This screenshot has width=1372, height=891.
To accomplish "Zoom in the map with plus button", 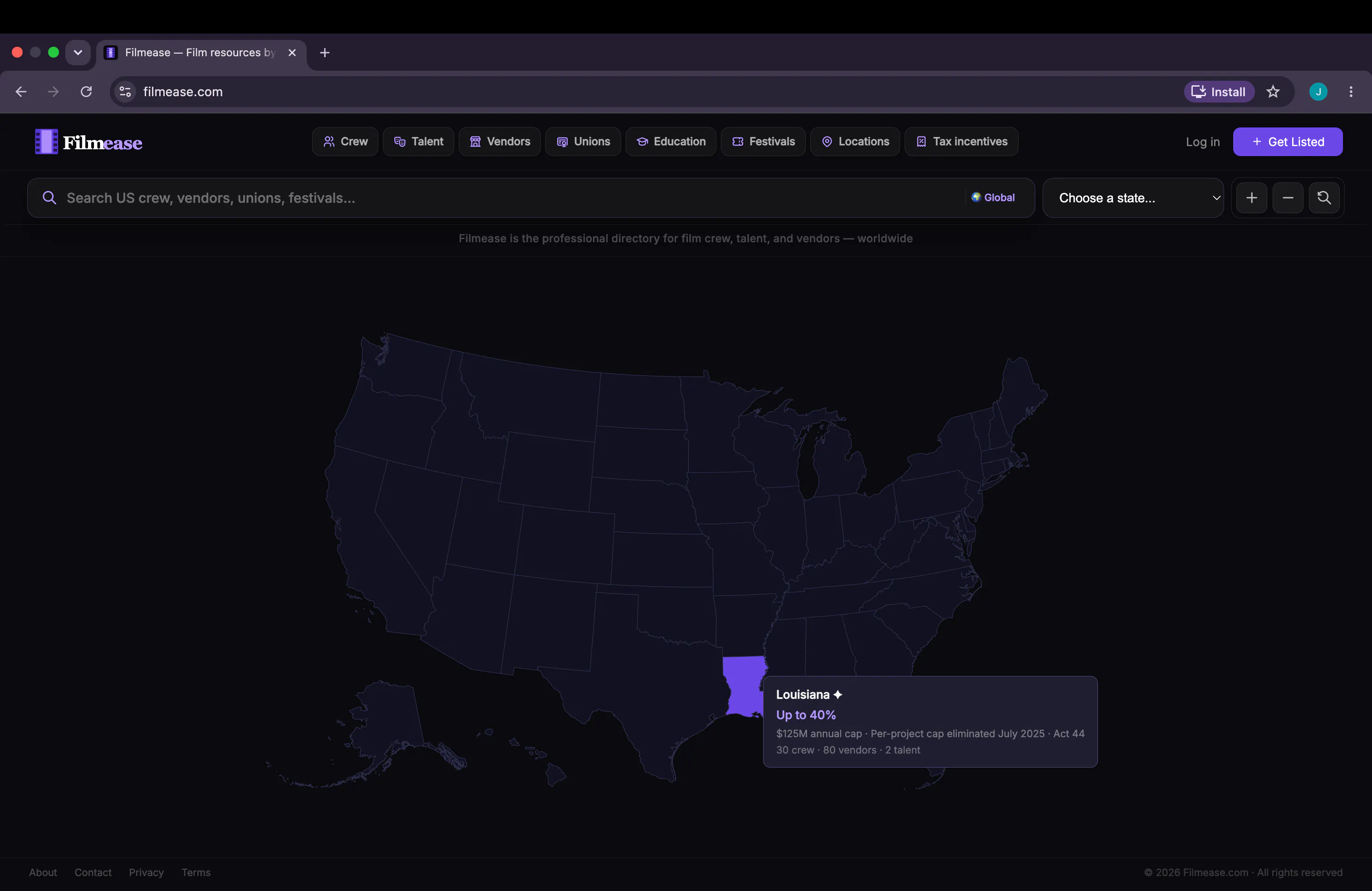I will (1251, 198).
